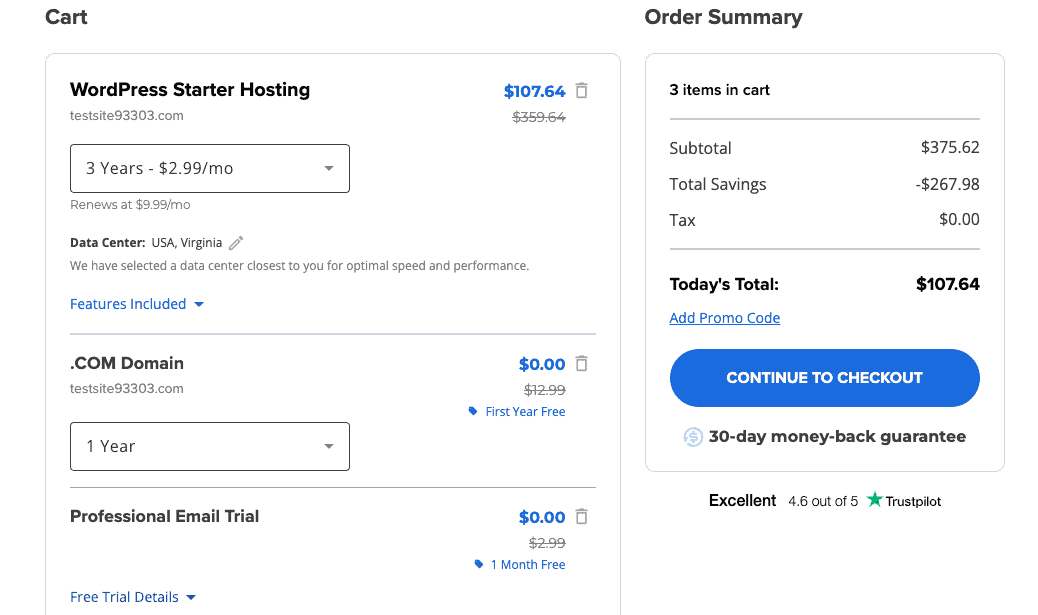Click the Trustpilot 4.6 out of 5 rating
Screen dimensions: 1038x615
(822, 501)
